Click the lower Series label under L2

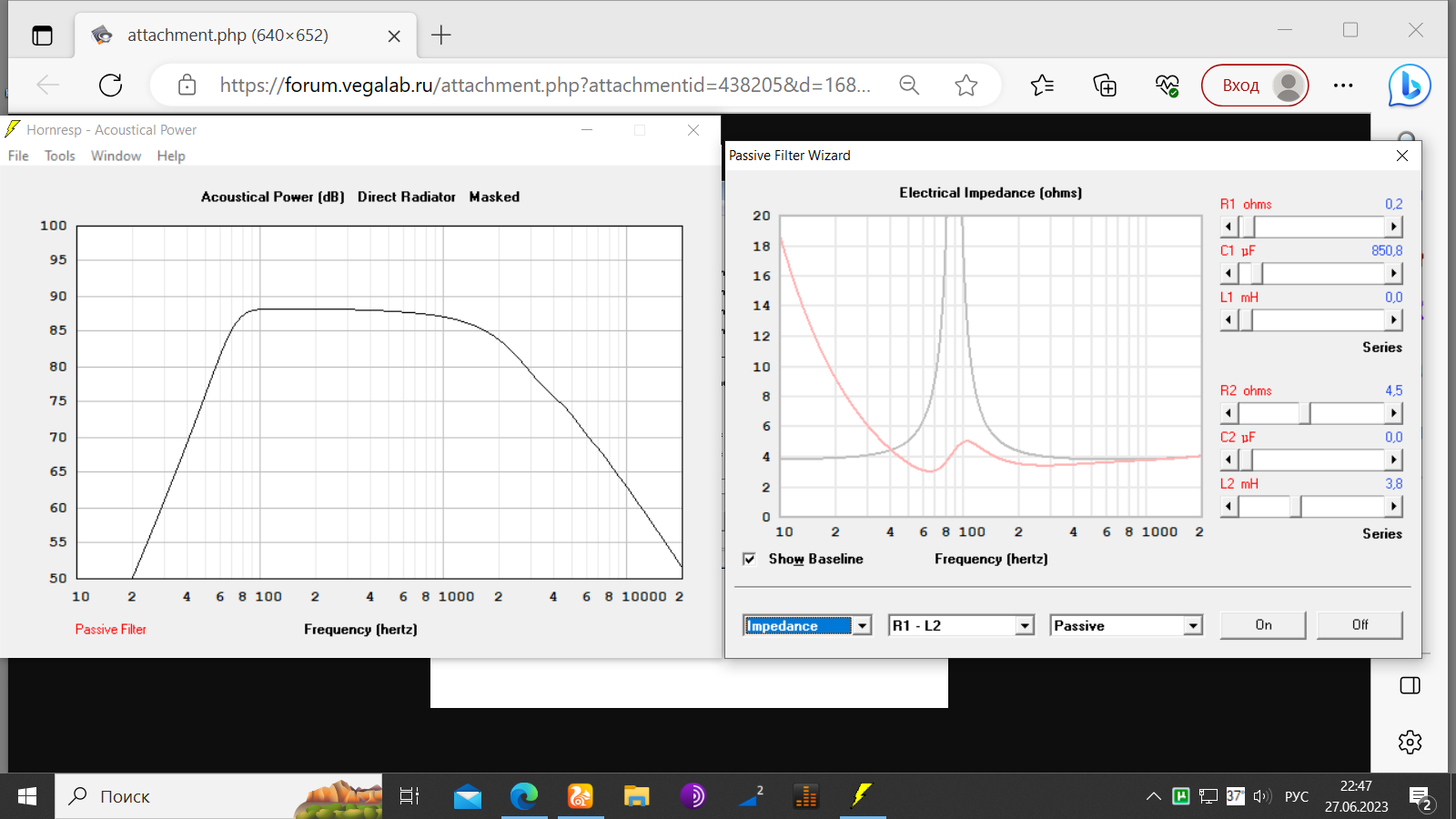[1381, 534]
